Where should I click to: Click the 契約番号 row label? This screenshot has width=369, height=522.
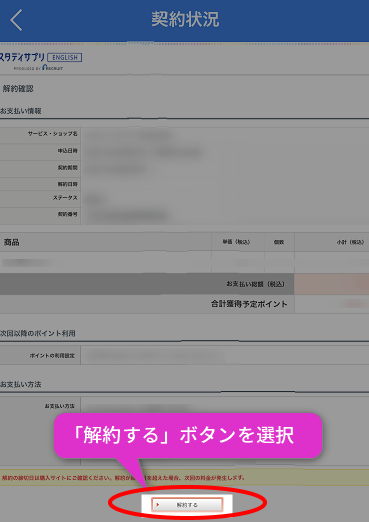(x=68, y=214)
